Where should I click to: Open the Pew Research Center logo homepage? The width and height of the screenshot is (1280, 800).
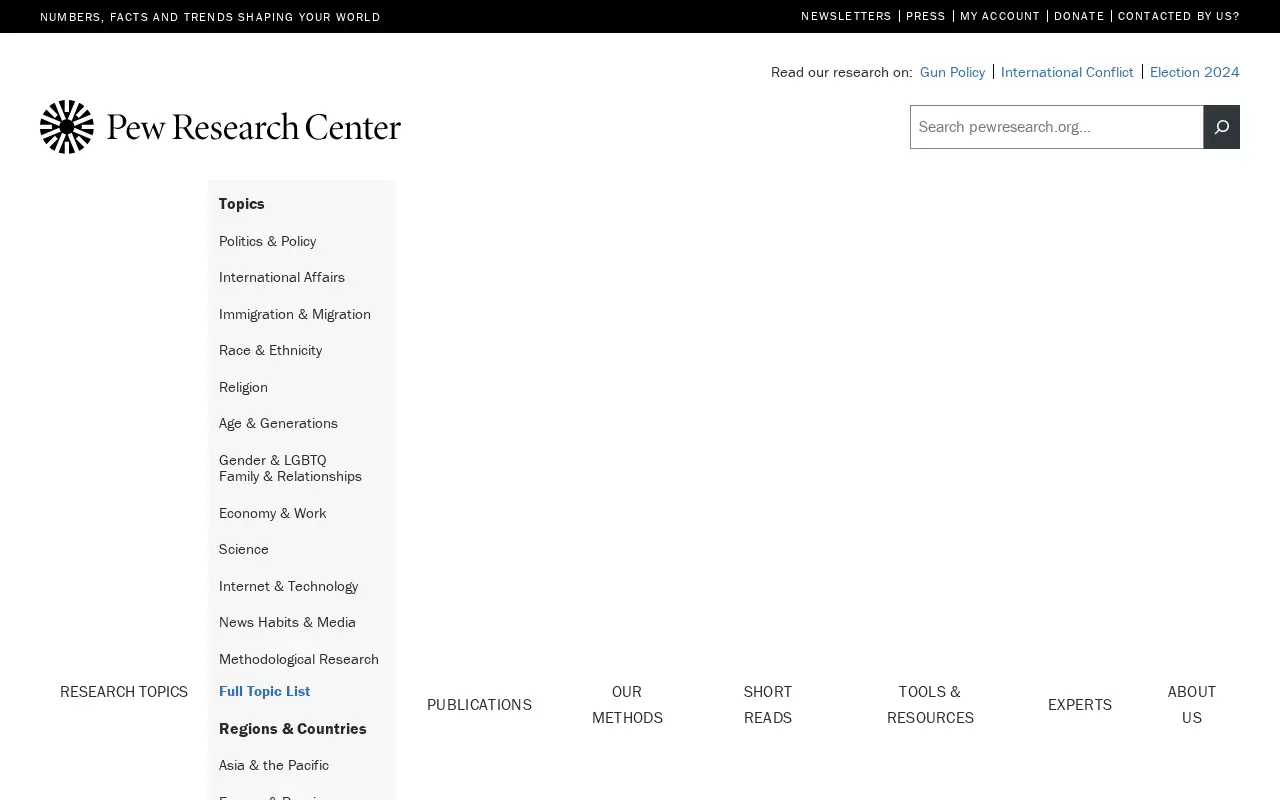pos(220,127)
